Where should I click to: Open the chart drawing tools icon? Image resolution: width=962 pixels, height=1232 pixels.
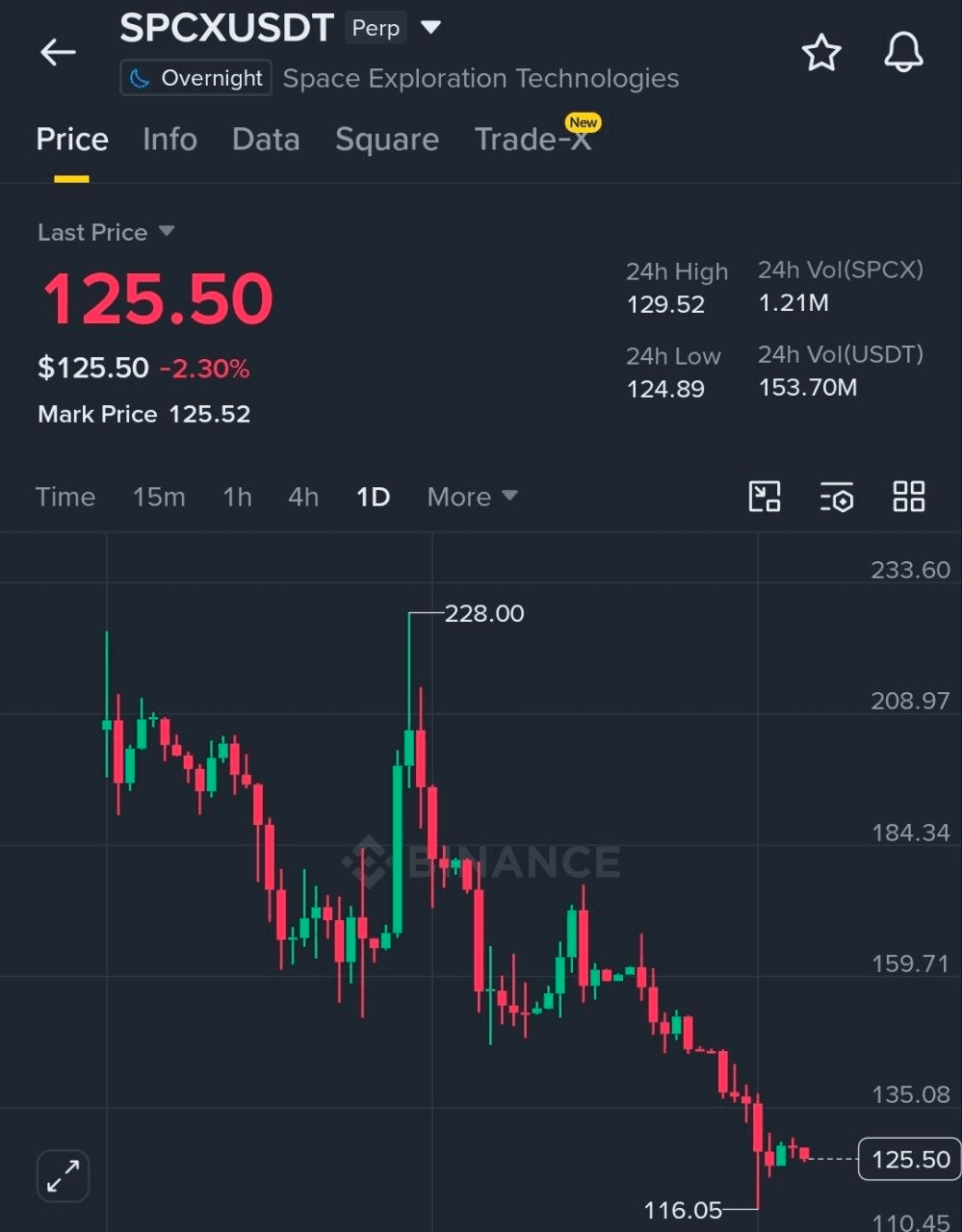click(x=765, y=497)
